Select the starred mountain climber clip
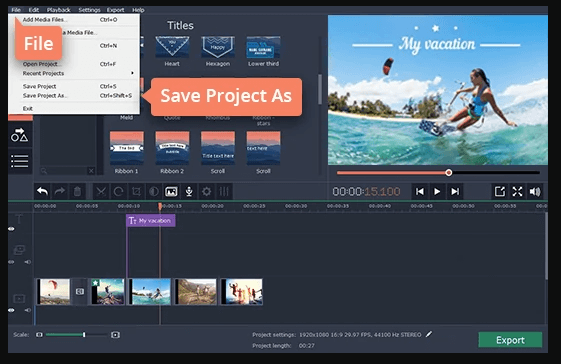561x364 pixels. pyautogui.click(x=107, y=292)
